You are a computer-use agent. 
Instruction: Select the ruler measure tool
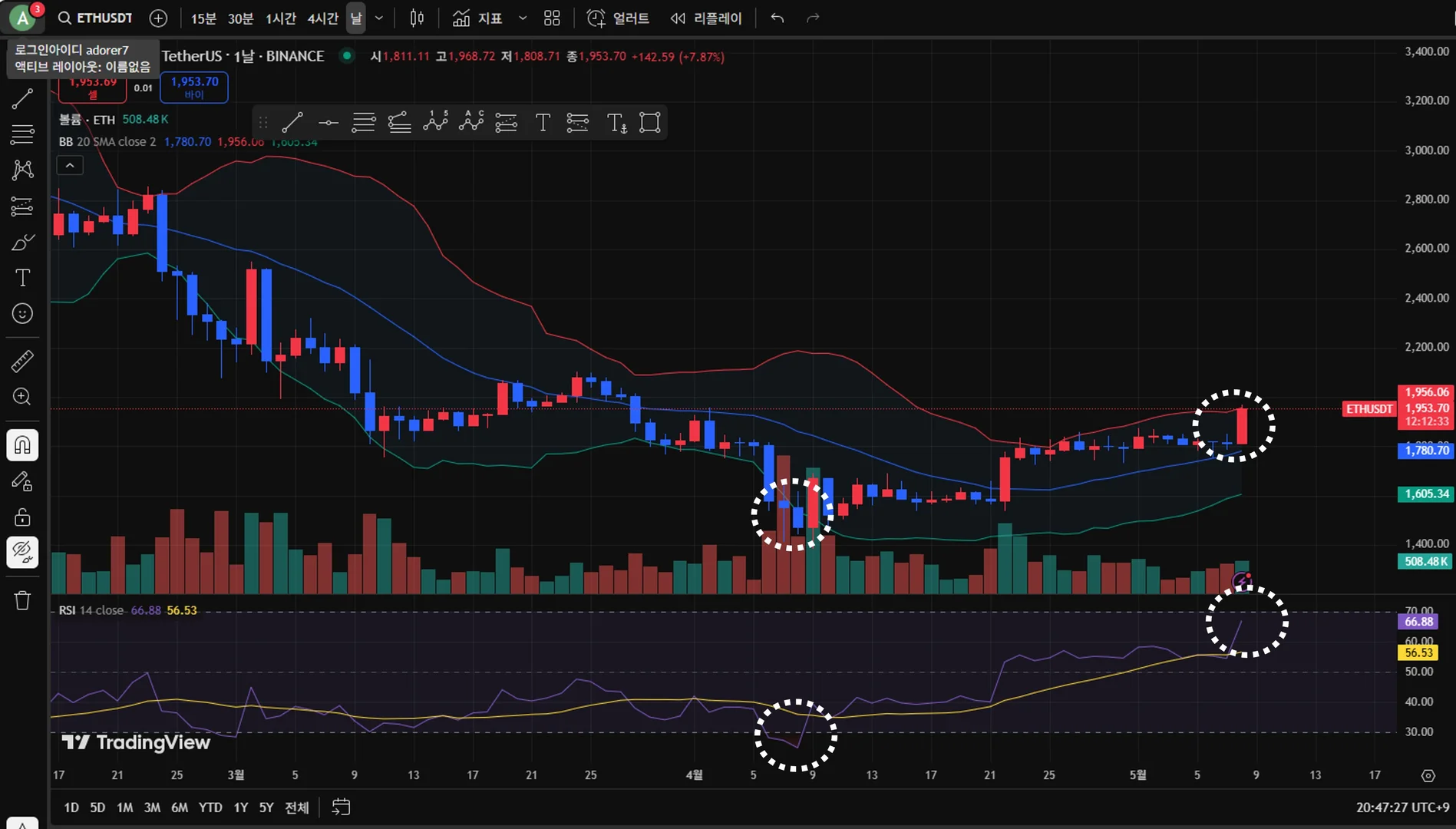(22, 361)
